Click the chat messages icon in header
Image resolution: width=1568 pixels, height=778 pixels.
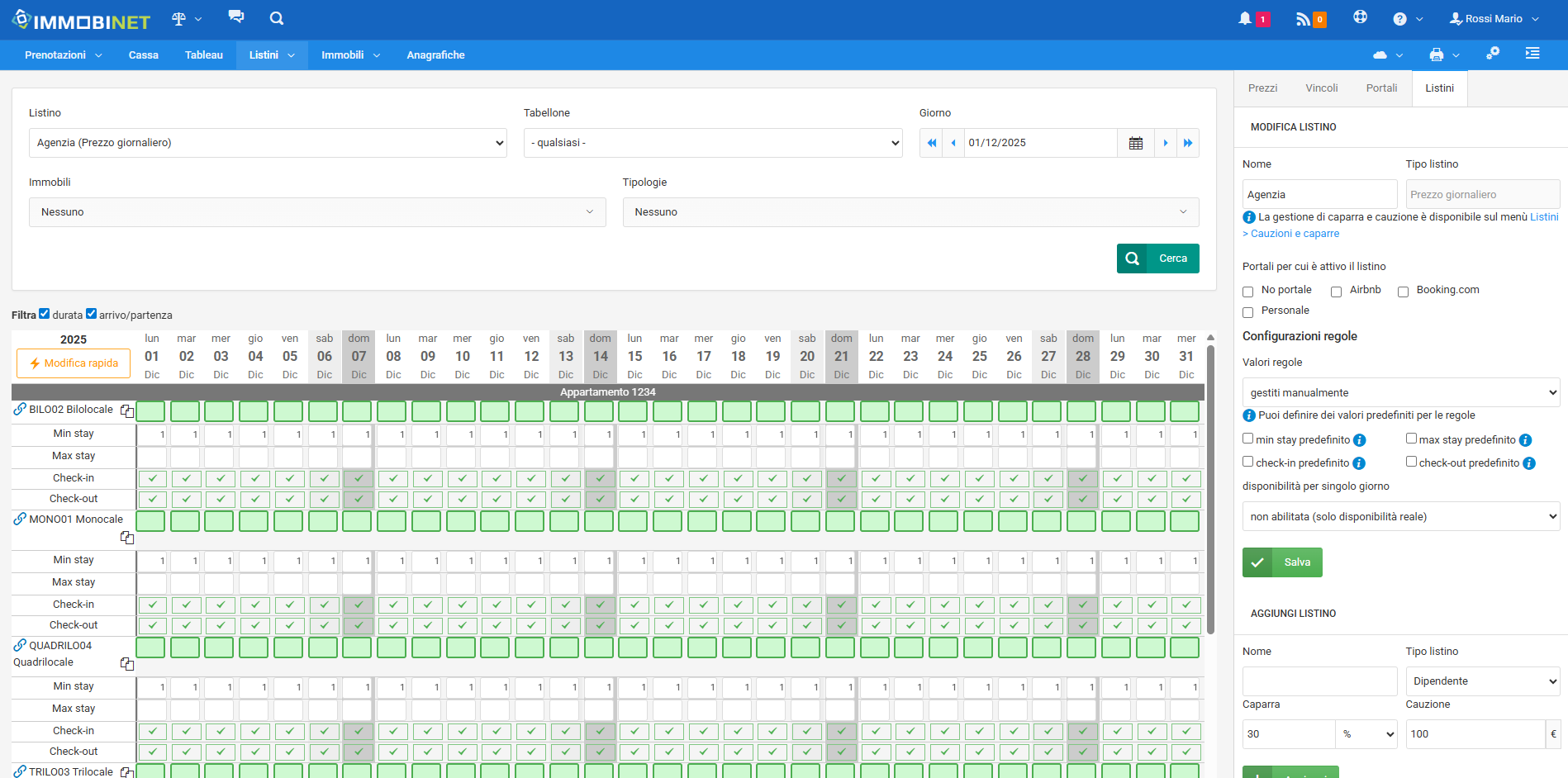[236, 17]
